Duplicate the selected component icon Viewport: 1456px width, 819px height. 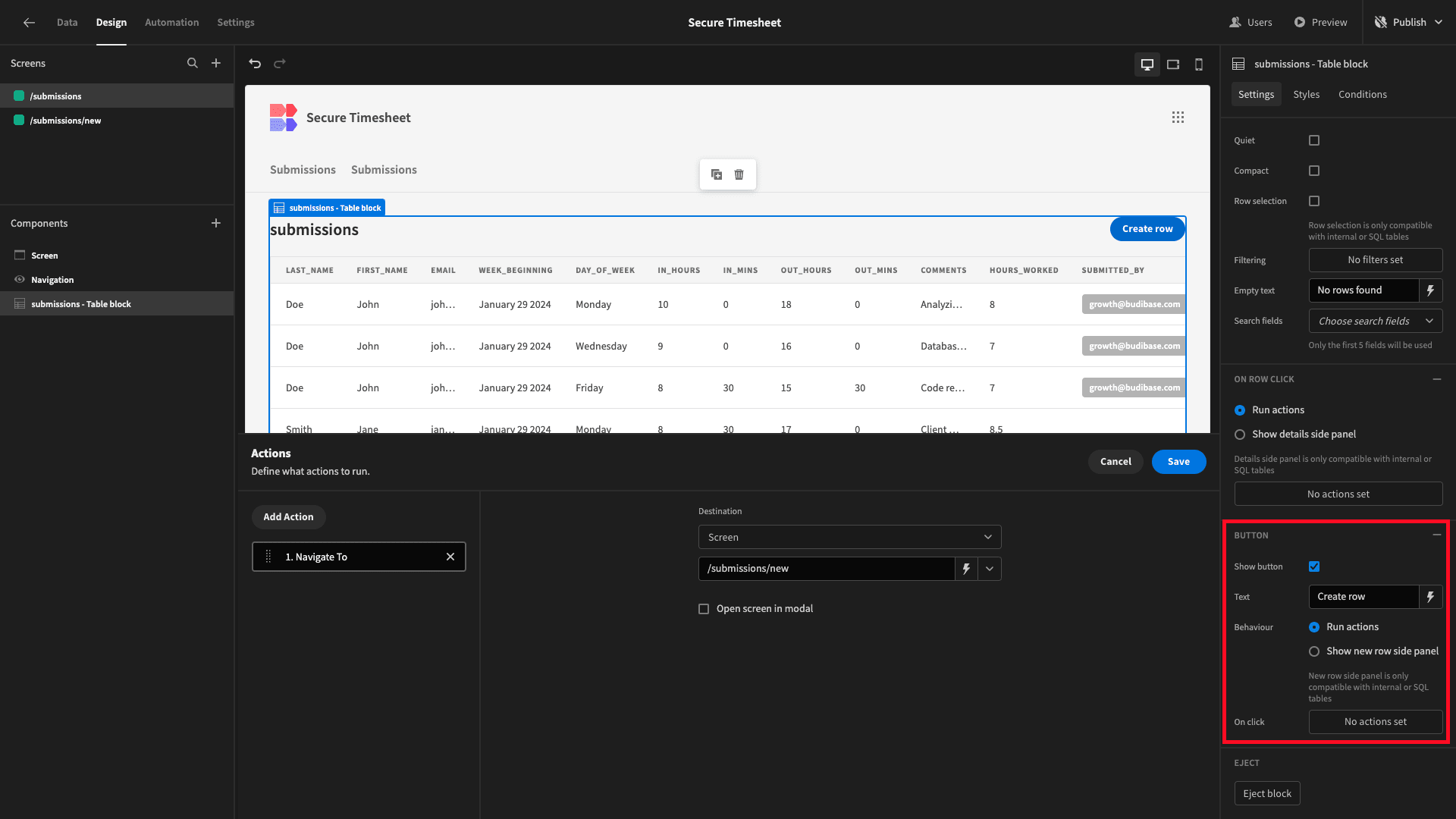tap(717, 174)
